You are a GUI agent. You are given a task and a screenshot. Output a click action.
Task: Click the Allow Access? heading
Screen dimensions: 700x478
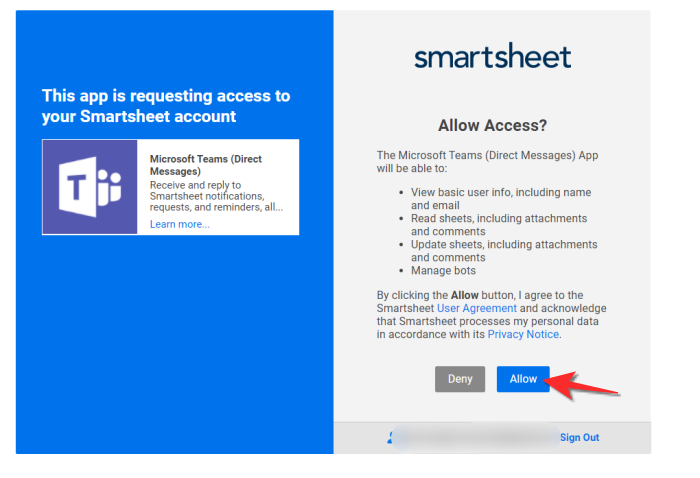click(x=492, y=125)
